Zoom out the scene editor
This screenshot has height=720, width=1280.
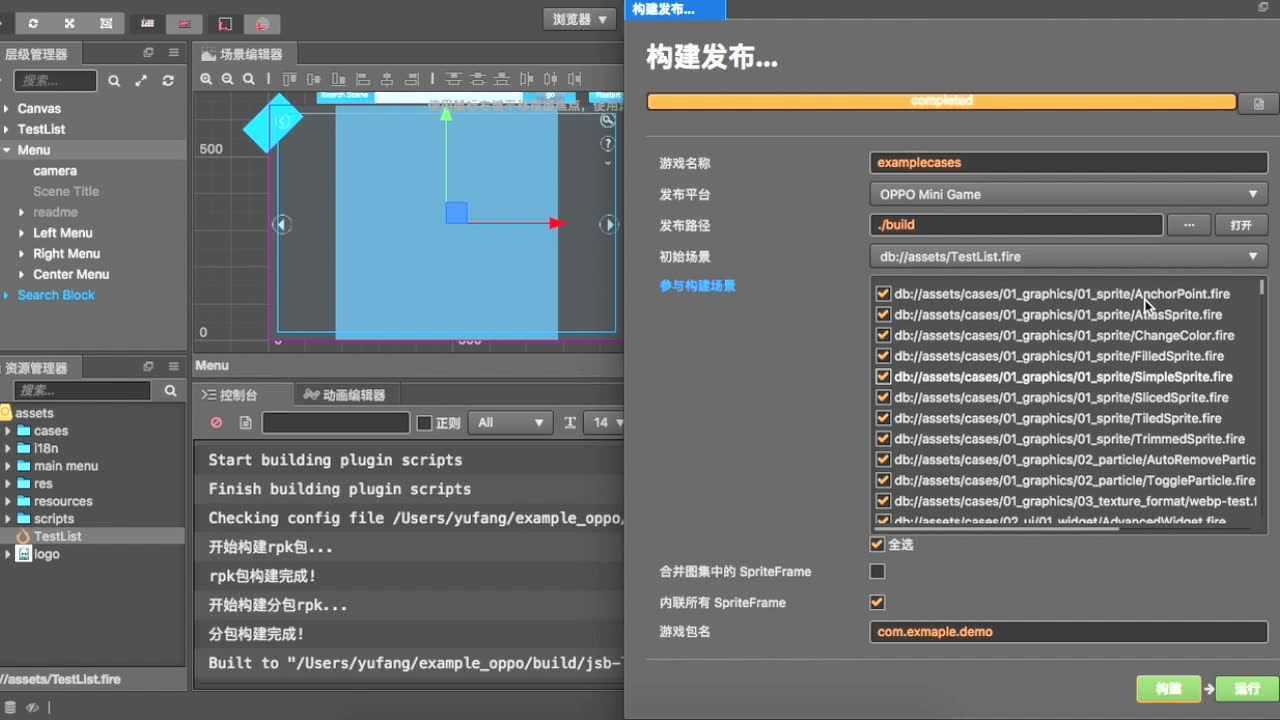point(227,79)
